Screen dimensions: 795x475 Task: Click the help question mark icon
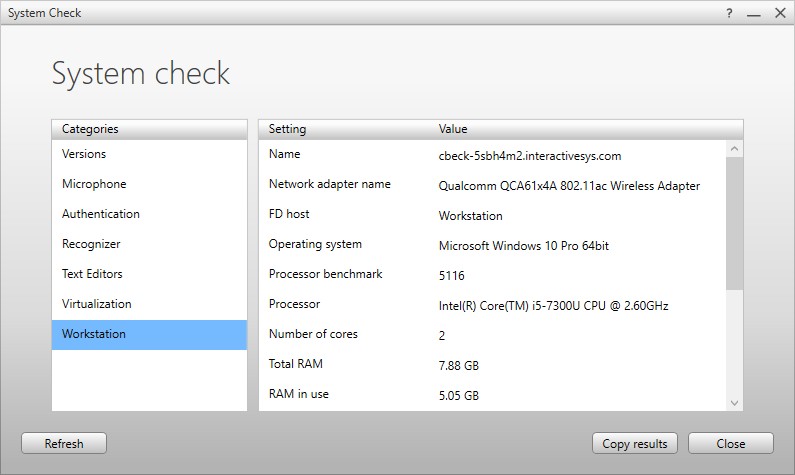click(729, 13)
